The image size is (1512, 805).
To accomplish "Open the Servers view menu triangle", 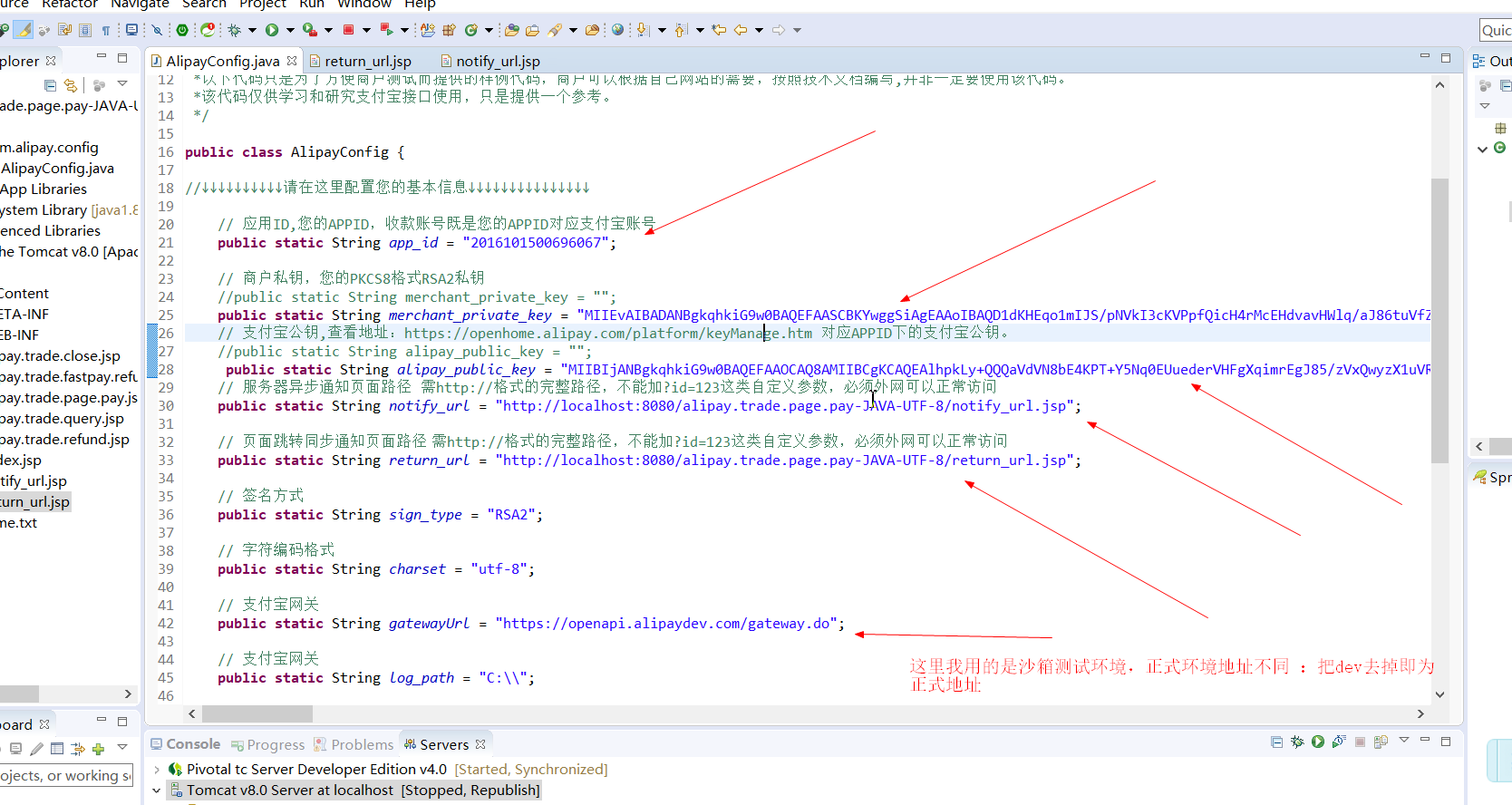I will 1404,741.
